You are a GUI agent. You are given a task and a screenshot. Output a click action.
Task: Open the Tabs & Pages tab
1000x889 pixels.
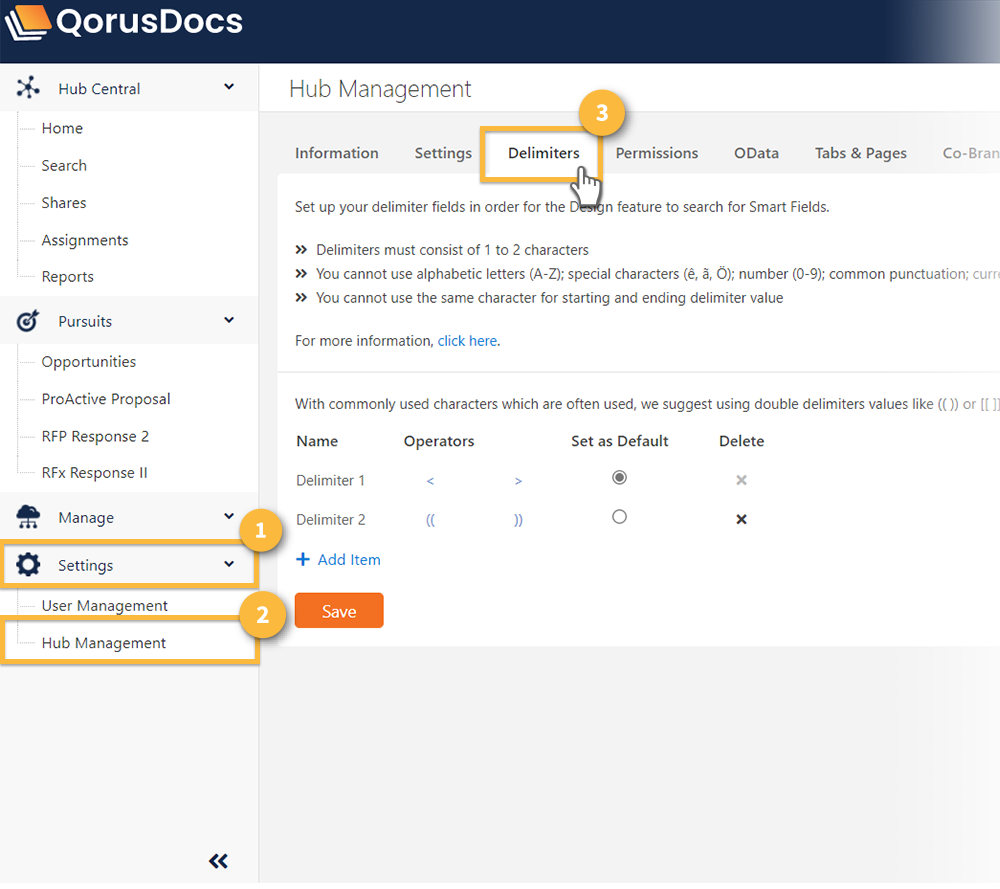point(860,153)
